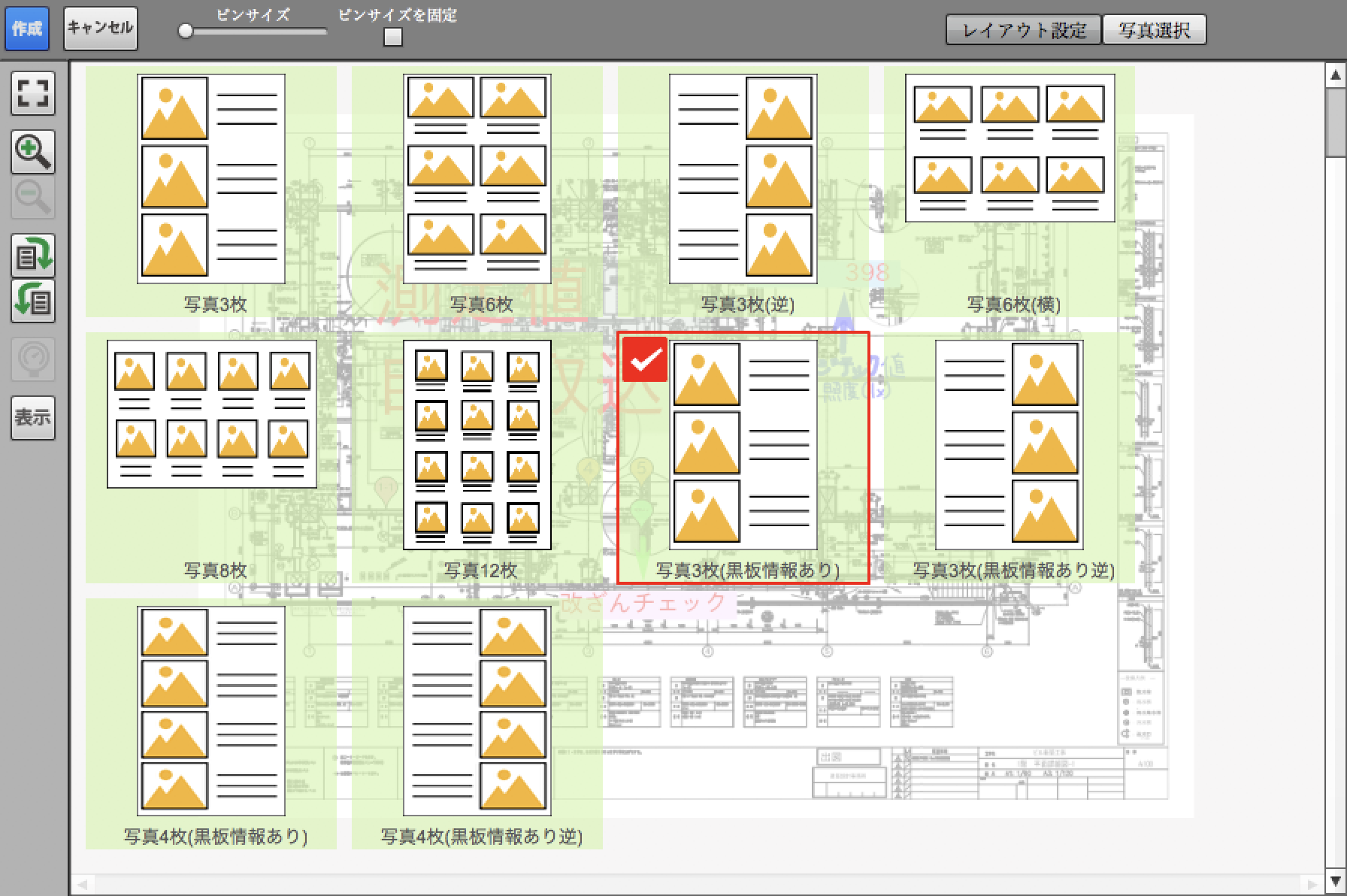The width and height of the screenshot is (1347, 896).
Task: Click the vertical scrollbar down arrow
Action: point(1336,881)
